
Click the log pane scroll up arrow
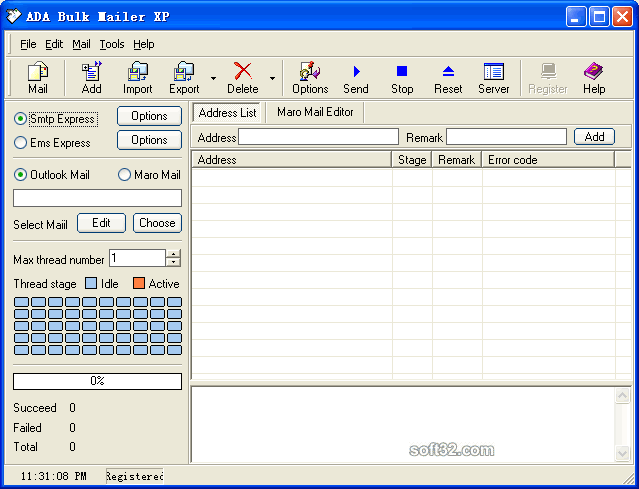point(622,396)
